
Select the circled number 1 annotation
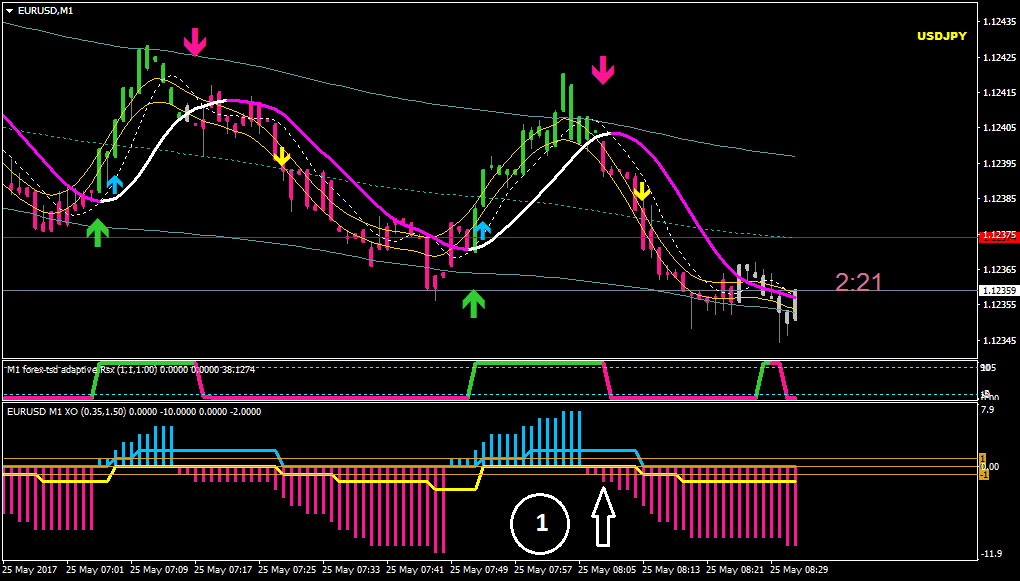(540, 524)
